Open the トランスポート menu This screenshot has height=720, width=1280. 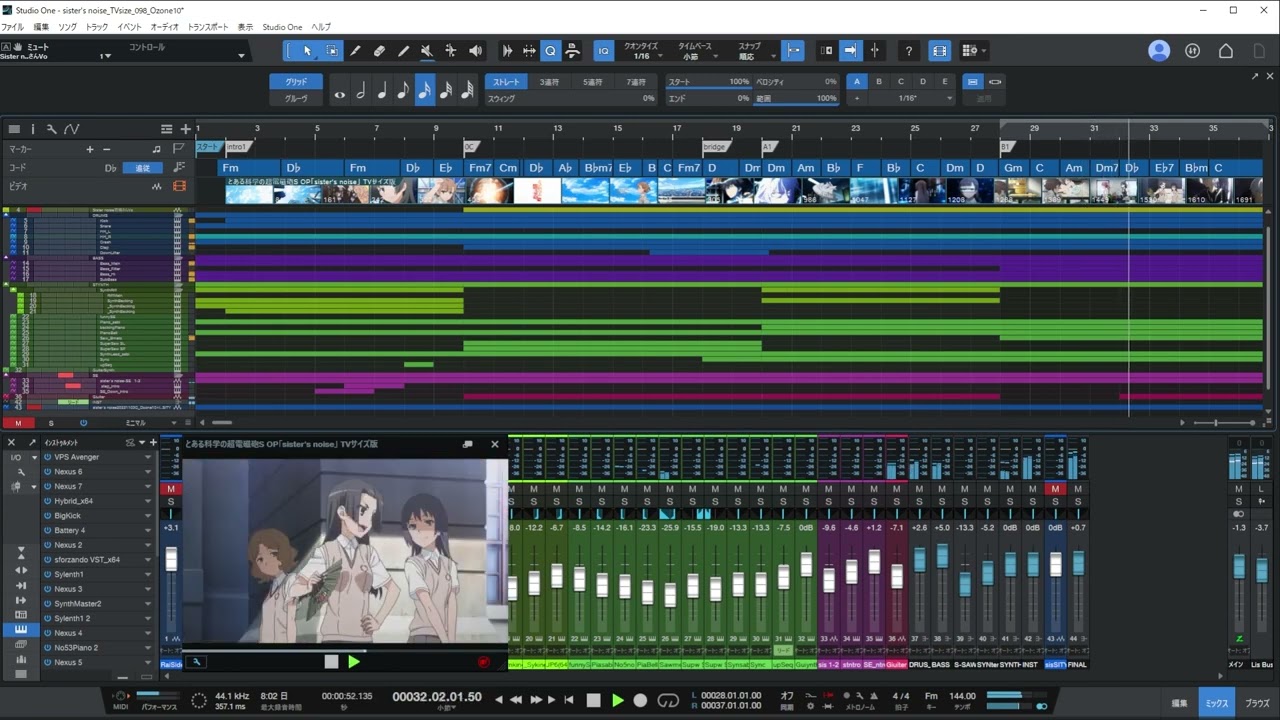[x=208, y=27]
